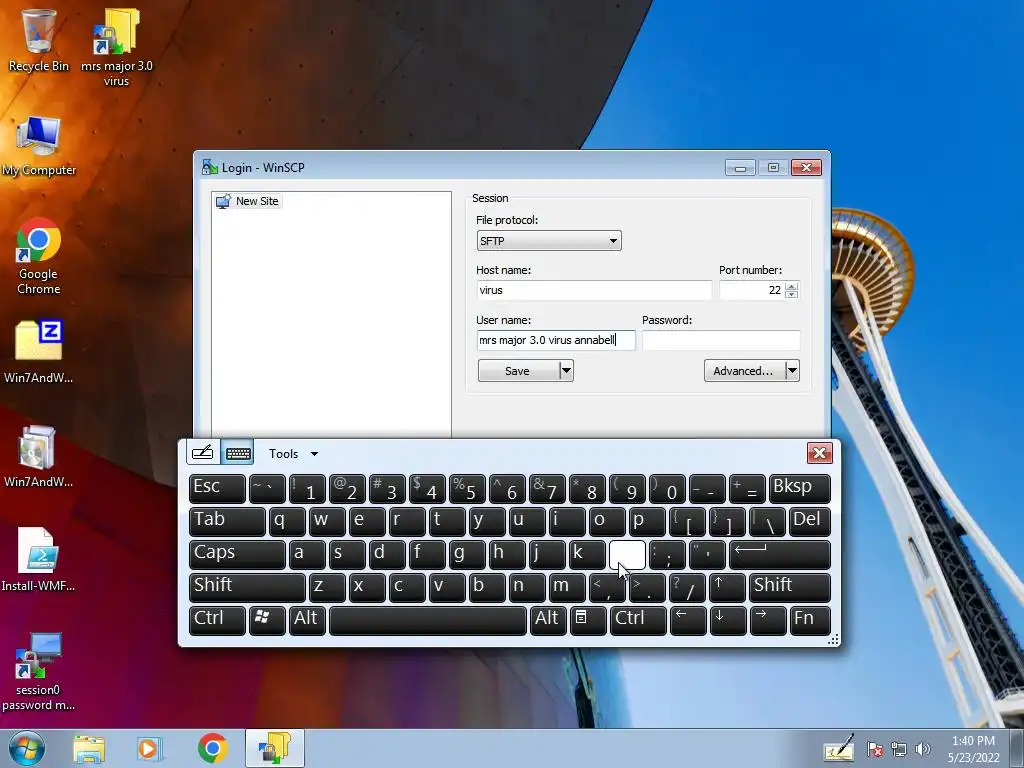1024x768 pixels.
Task: Open the My Computer desktop icon
Action: click(x=39, y=145)
